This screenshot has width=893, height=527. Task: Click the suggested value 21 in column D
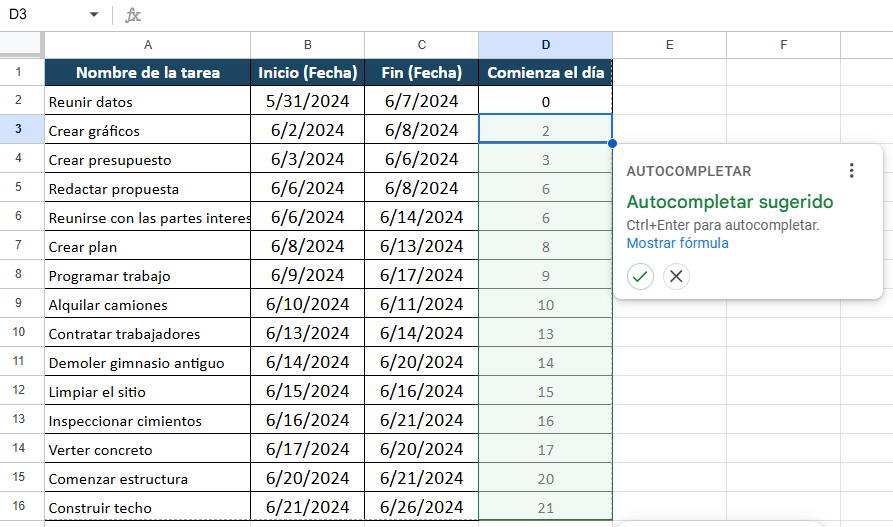pyautogui.click(x=546, y=507)
